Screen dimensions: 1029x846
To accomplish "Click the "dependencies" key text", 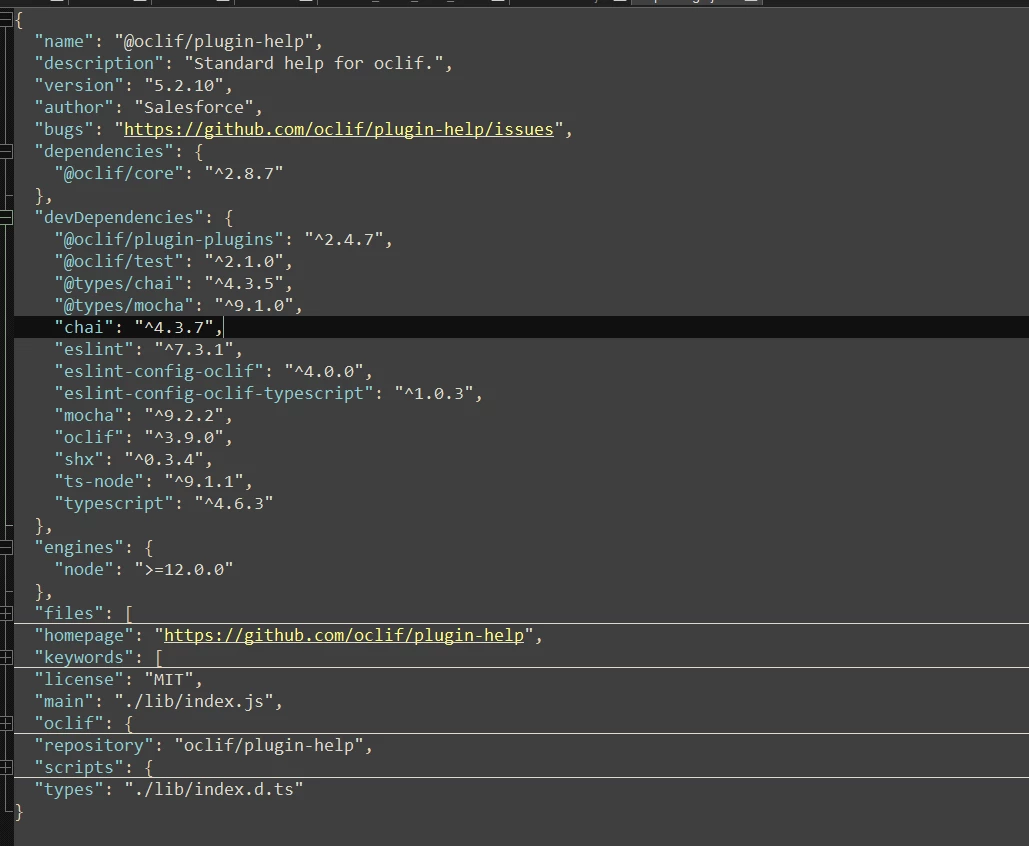I will pos(104,152).
